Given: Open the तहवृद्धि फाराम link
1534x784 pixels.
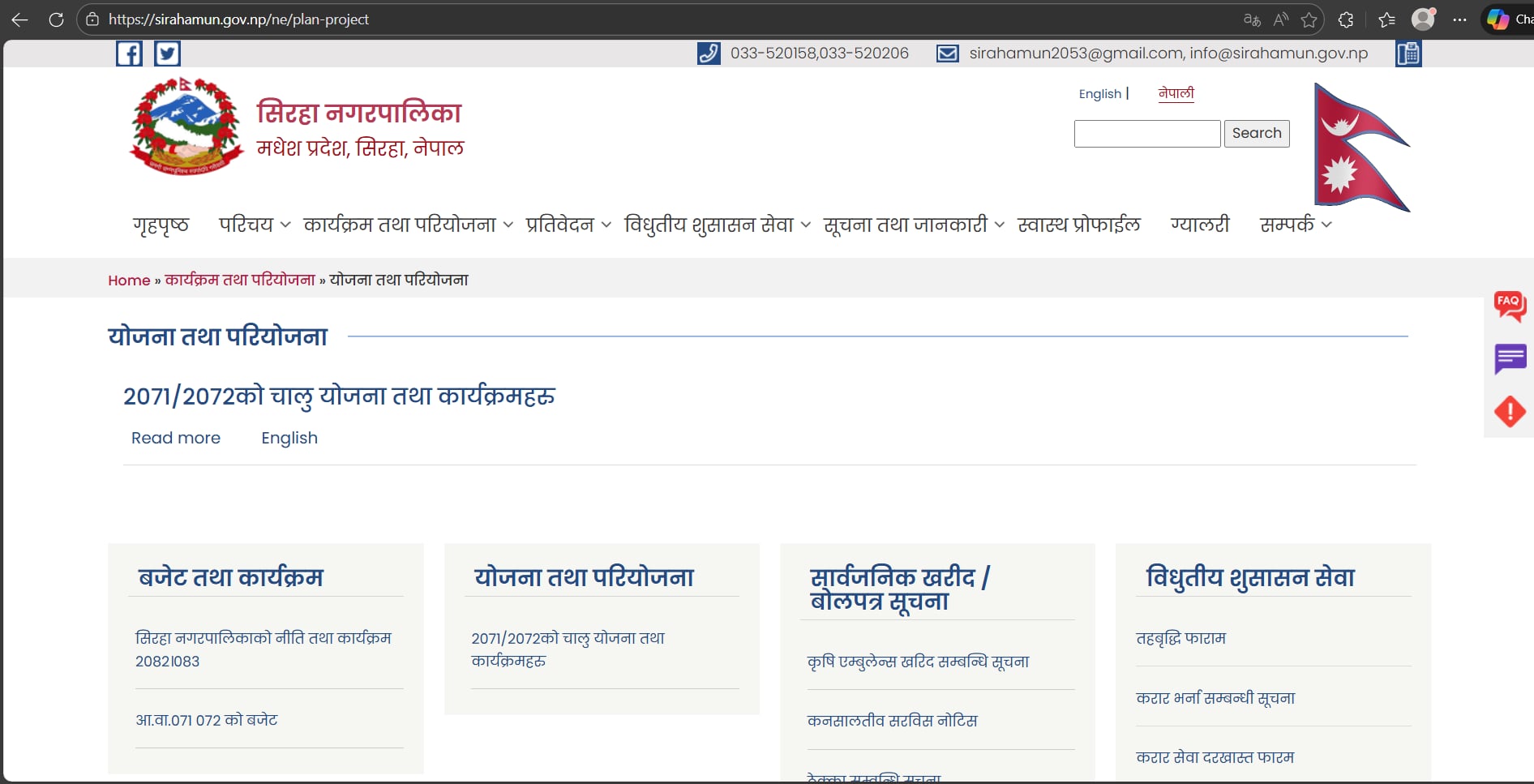Looking at the screenshot, I should click(1180, 638).
